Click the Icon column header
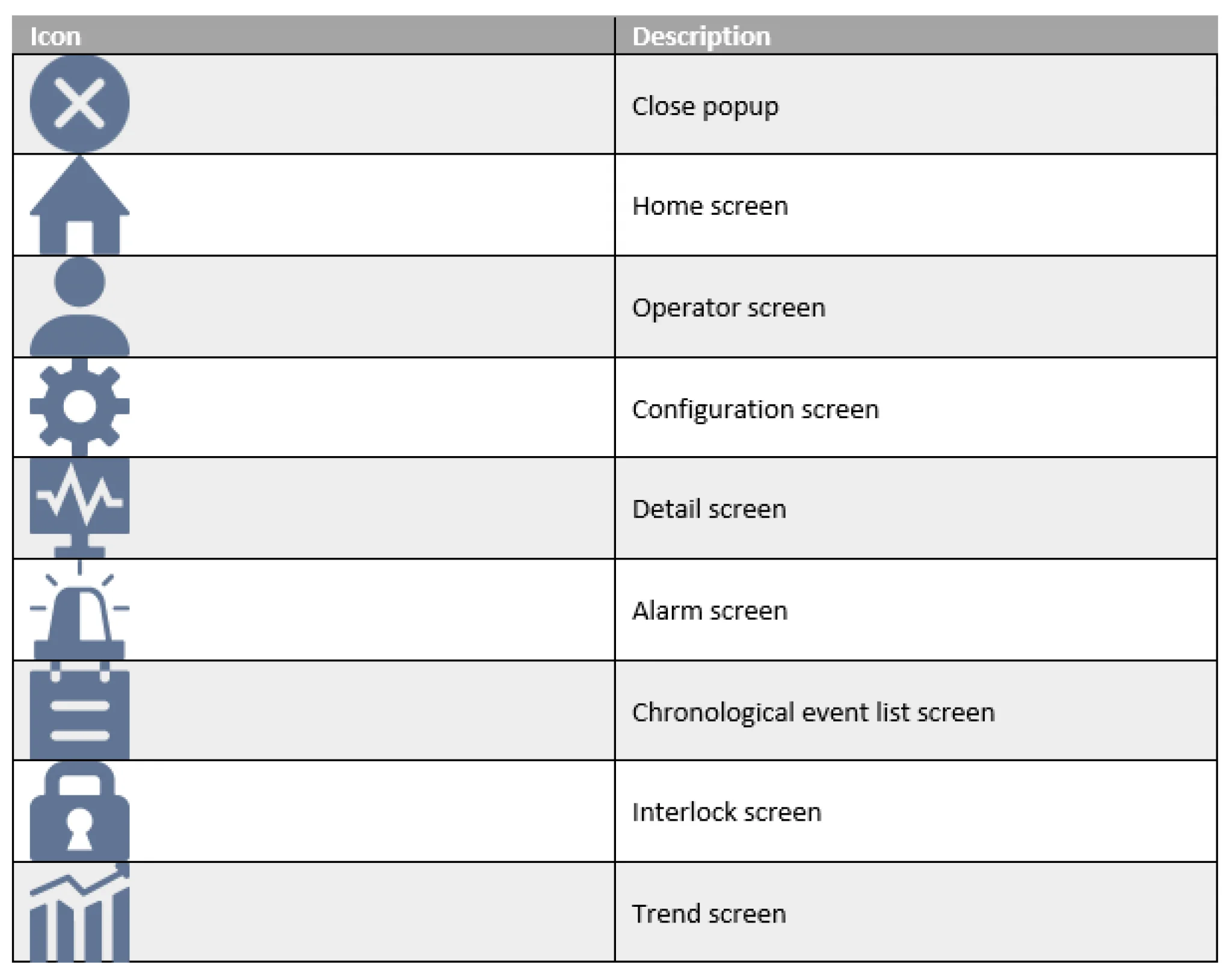 coord(55,37)
